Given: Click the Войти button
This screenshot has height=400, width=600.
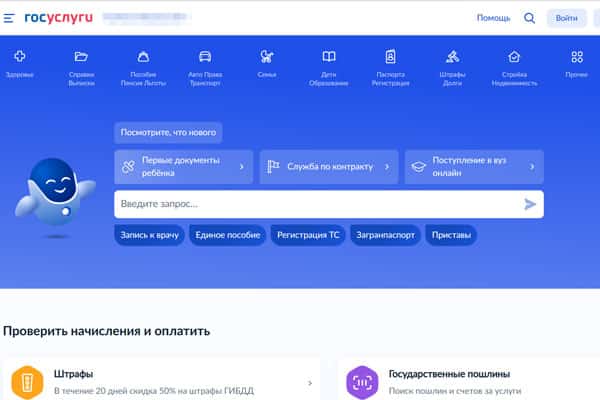Looking at the screenshot, I should click(566, 18).
